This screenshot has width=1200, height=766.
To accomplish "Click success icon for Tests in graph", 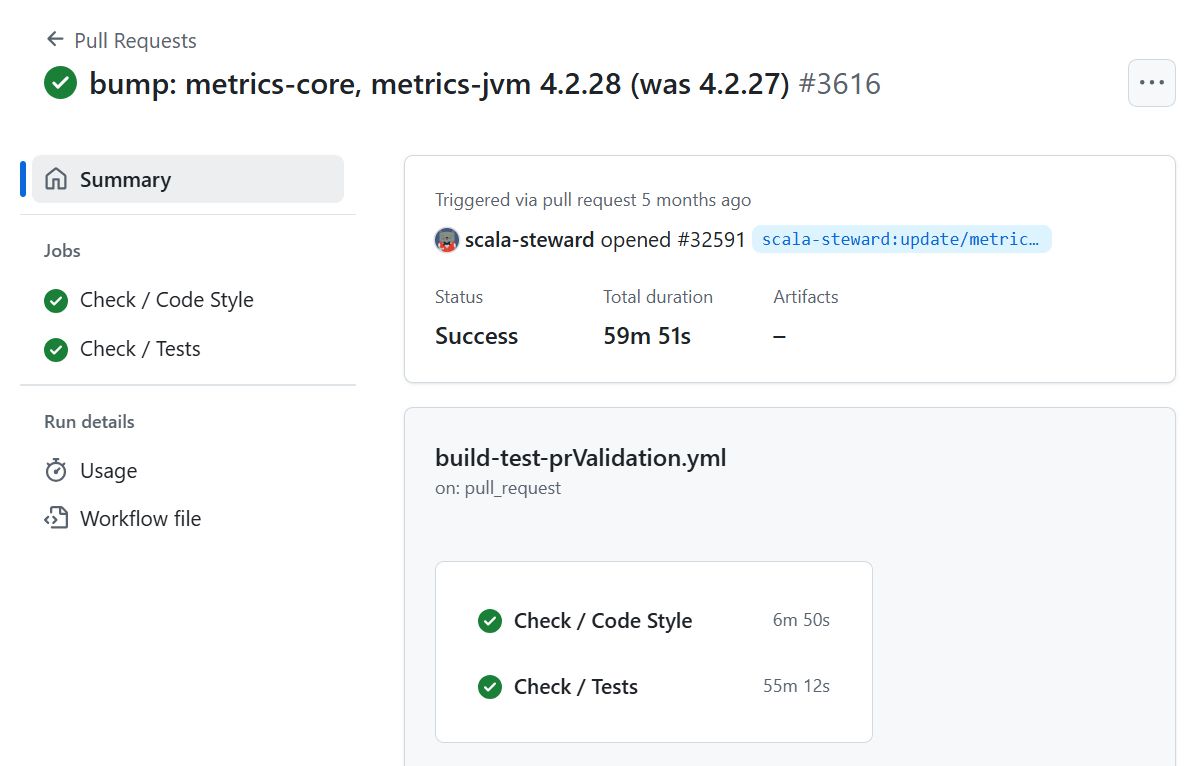I will click(x=490, y=687).
